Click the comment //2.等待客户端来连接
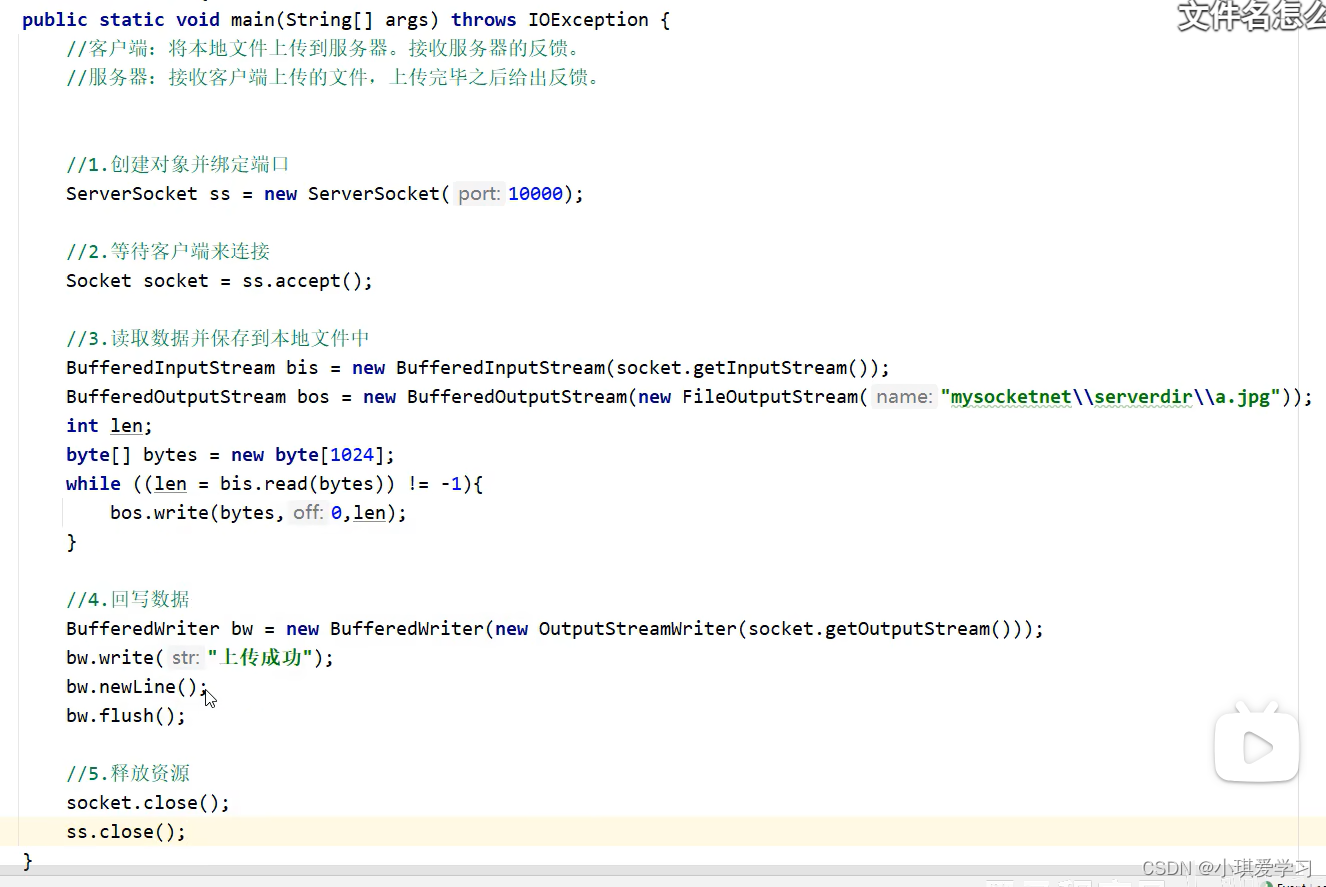1326x887 pixels. tap(168, 251)
